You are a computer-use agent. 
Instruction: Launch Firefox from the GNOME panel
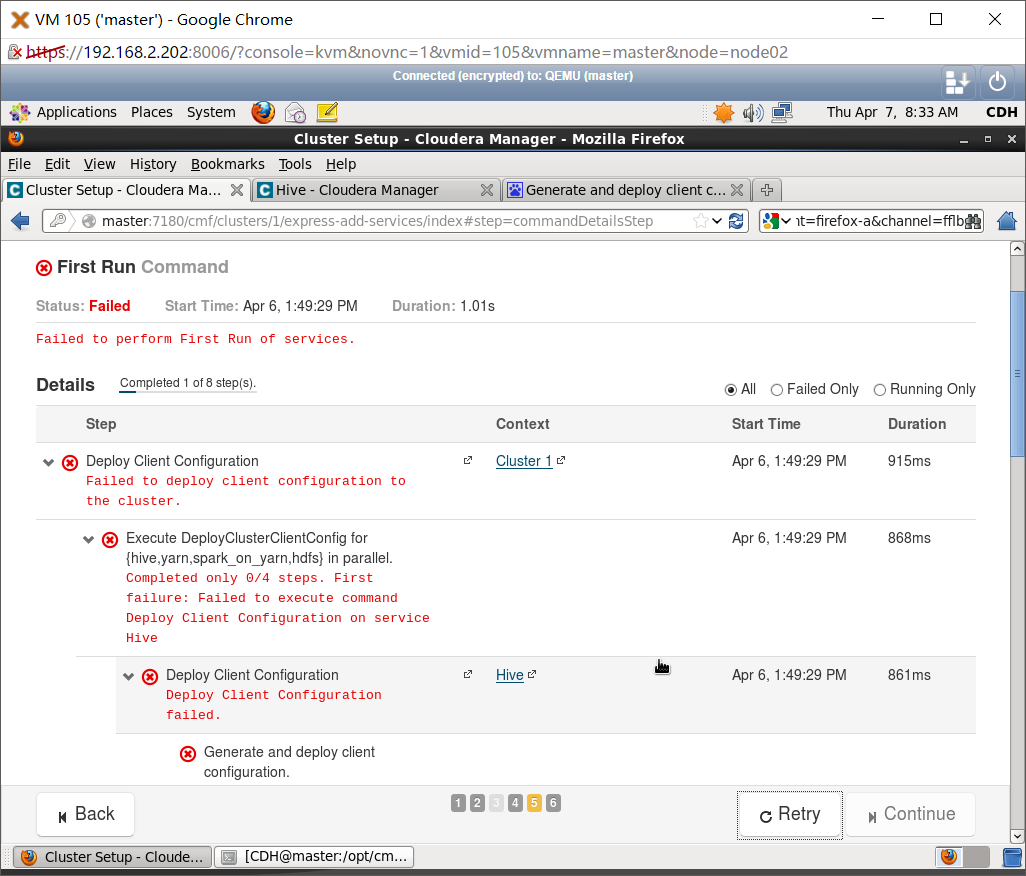click(263, 113)
